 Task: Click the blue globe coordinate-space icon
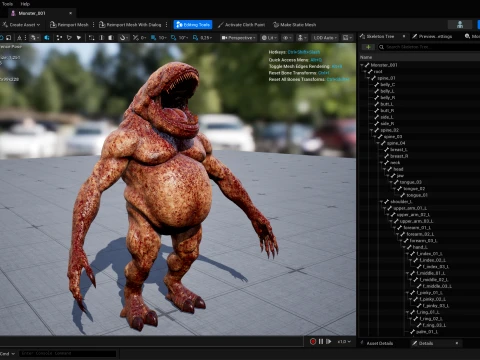coord(47,38)
